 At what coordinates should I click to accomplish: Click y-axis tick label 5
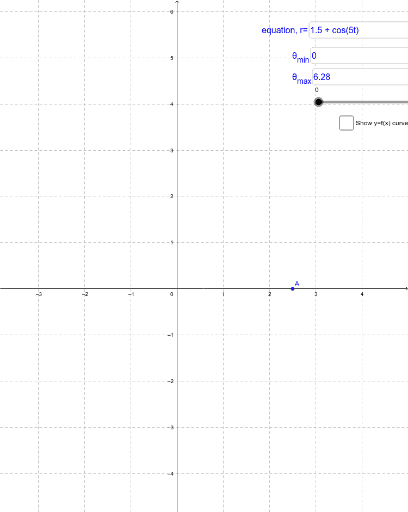click(x=172, y=58)
